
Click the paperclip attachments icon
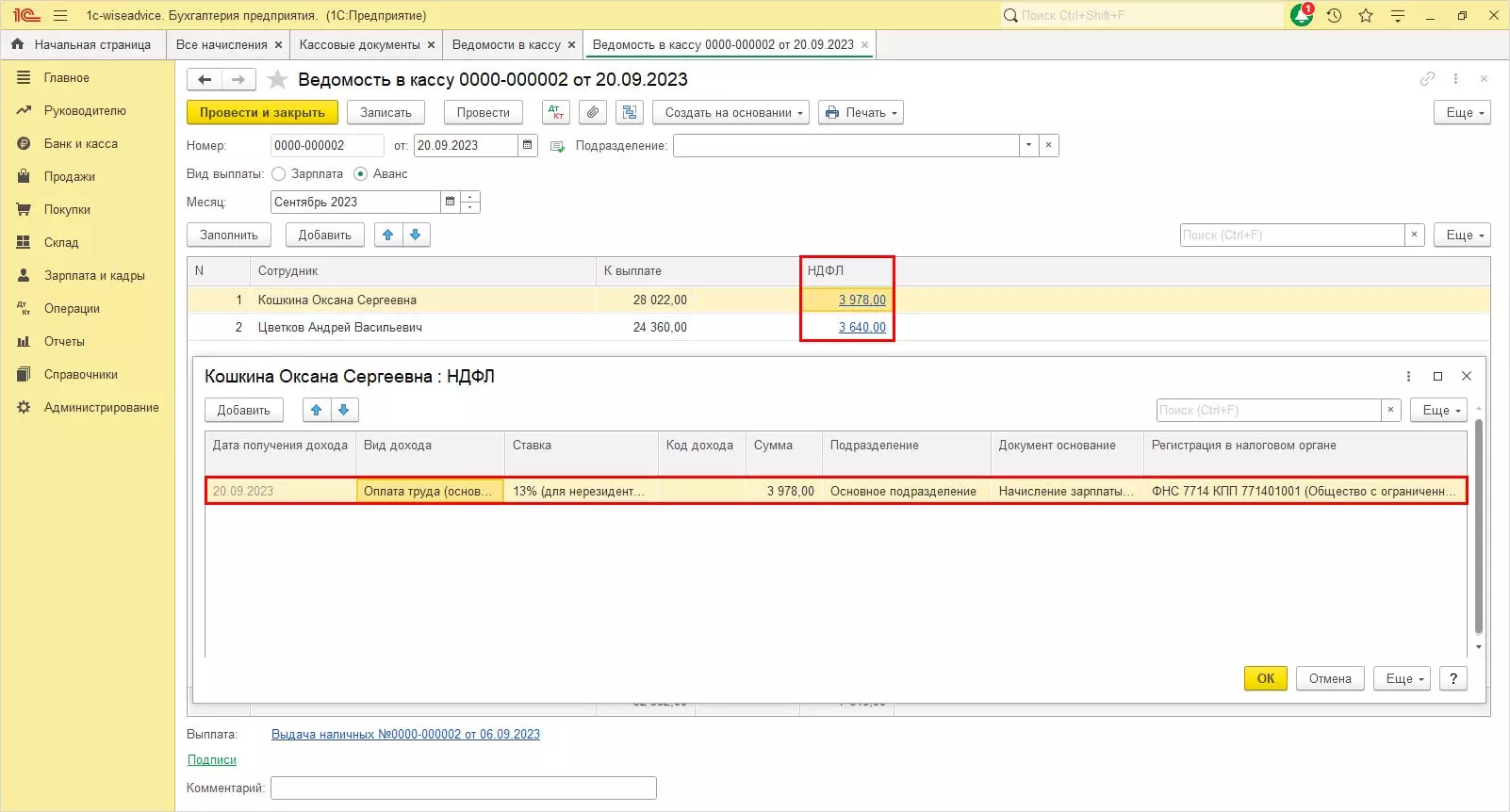click(592, 112)
